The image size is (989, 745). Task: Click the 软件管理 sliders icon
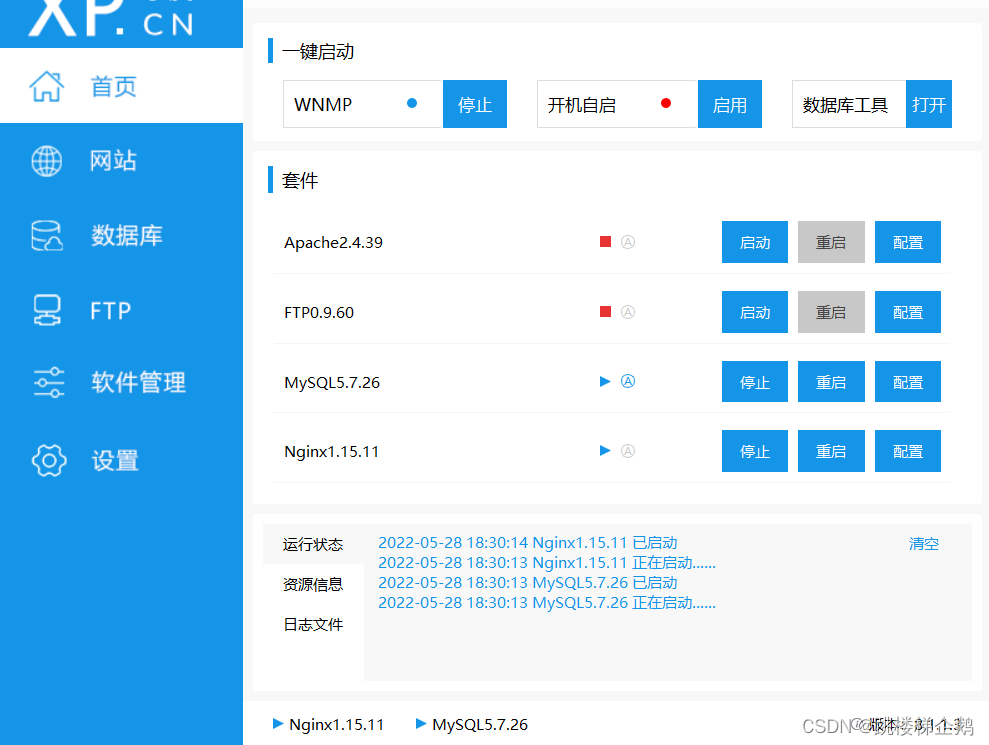(49, 382)
